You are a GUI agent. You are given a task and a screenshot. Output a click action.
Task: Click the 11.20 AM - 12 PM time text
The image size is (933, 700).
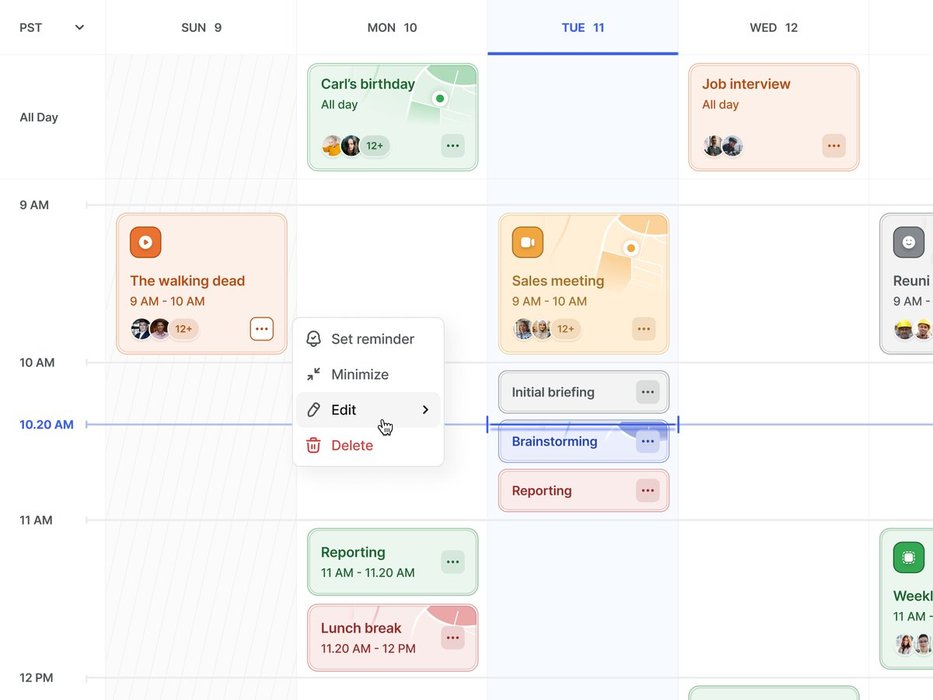click(368, 649)
